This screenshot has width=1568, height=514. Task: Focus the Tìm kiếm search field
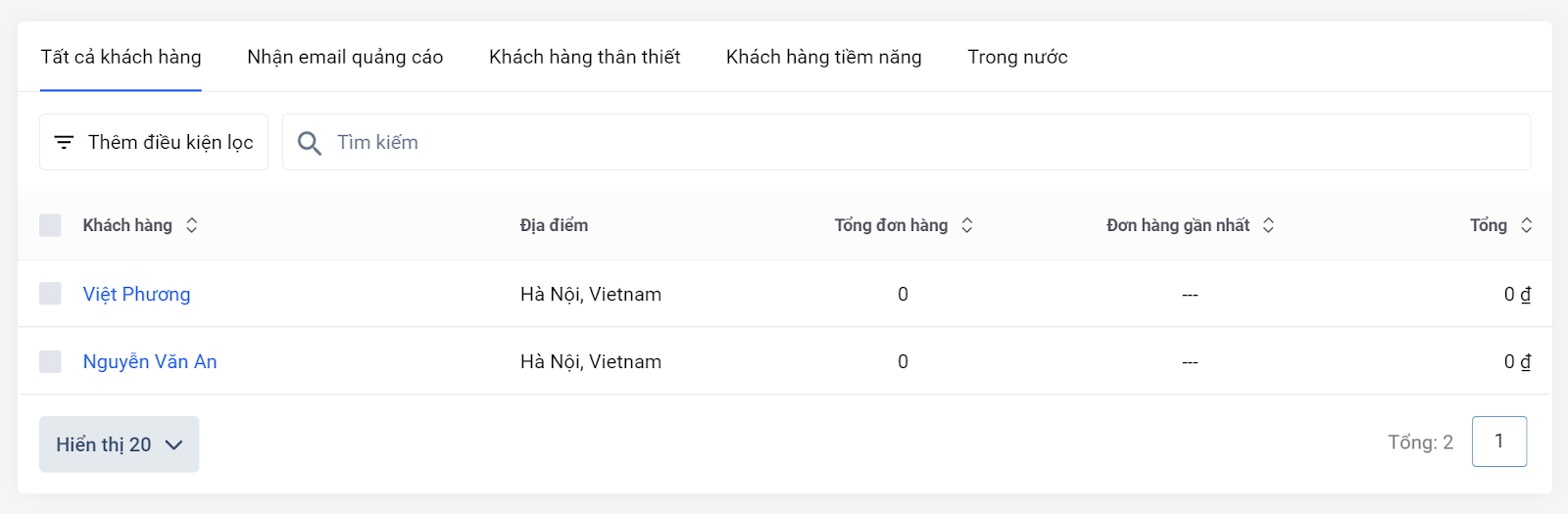[906, 142]
